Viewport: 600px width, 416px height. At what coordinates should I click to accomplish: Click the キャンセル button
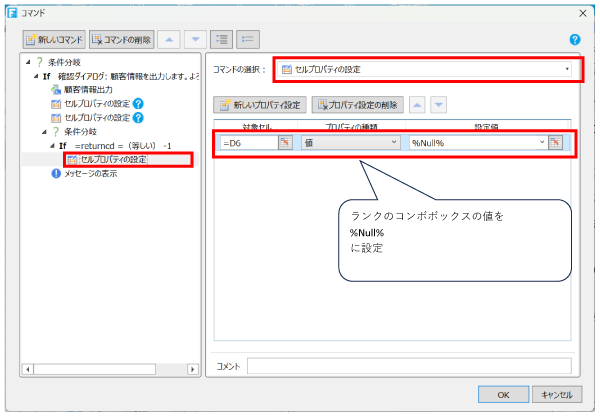pyautogui.click(x=557, y=395)
